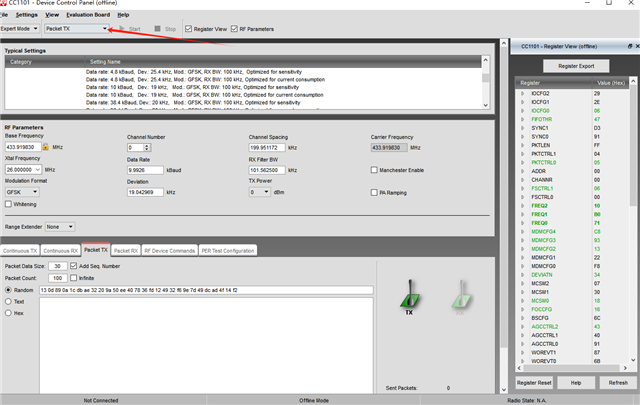Check the Infinite packet count box
The width and height of the screenshot is (640, 405).
point(73,278)
